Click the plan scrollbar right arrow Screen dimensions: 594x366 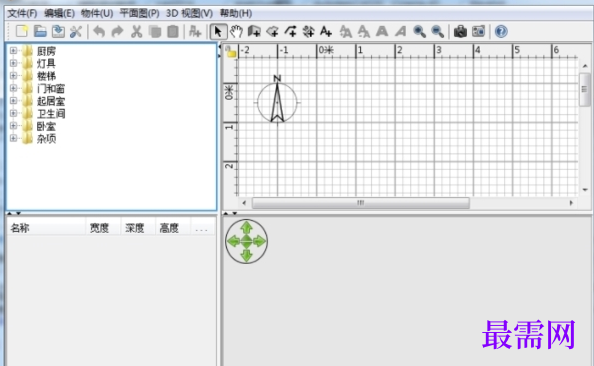[x=571, y=203]
